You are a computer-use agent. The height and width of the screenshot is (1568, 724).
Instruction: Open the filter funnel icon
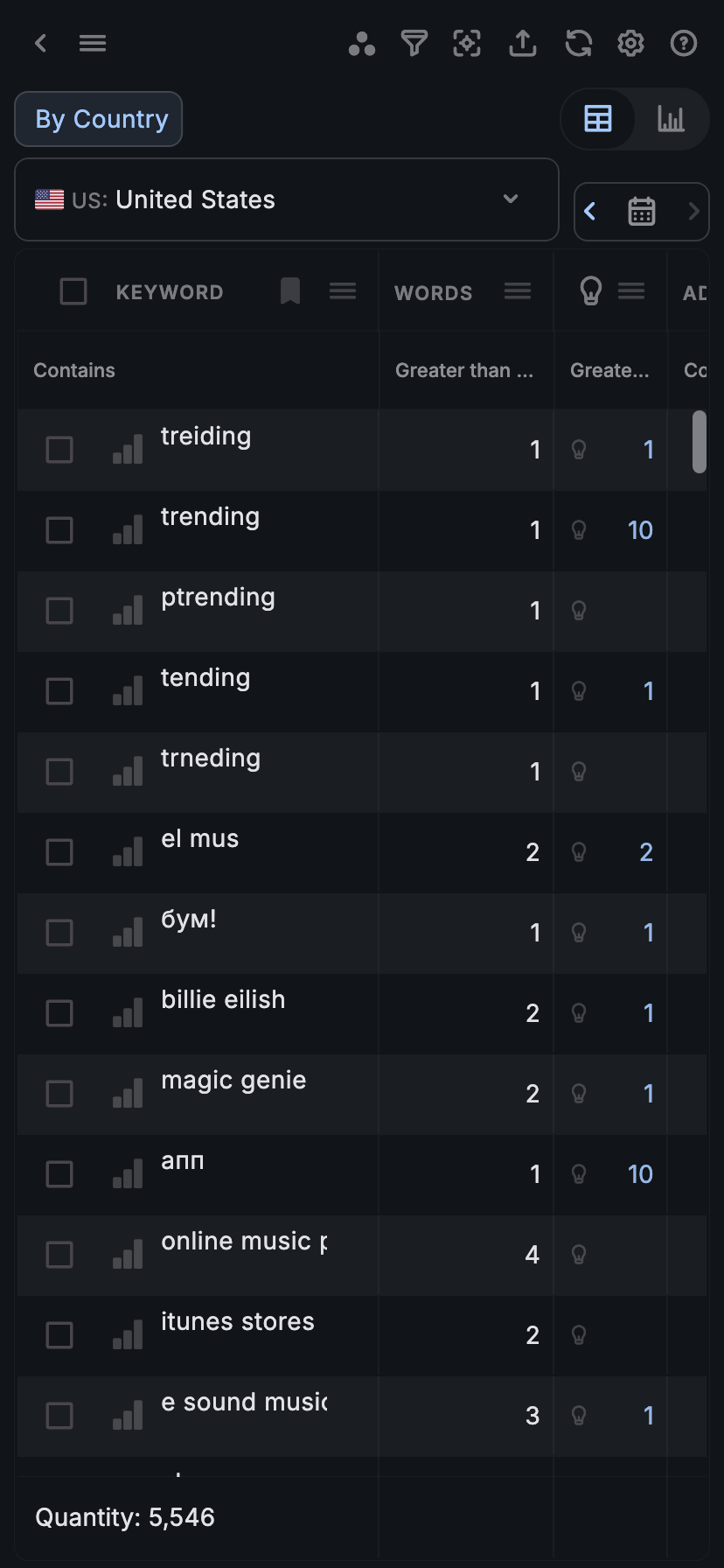click(414, 43)
